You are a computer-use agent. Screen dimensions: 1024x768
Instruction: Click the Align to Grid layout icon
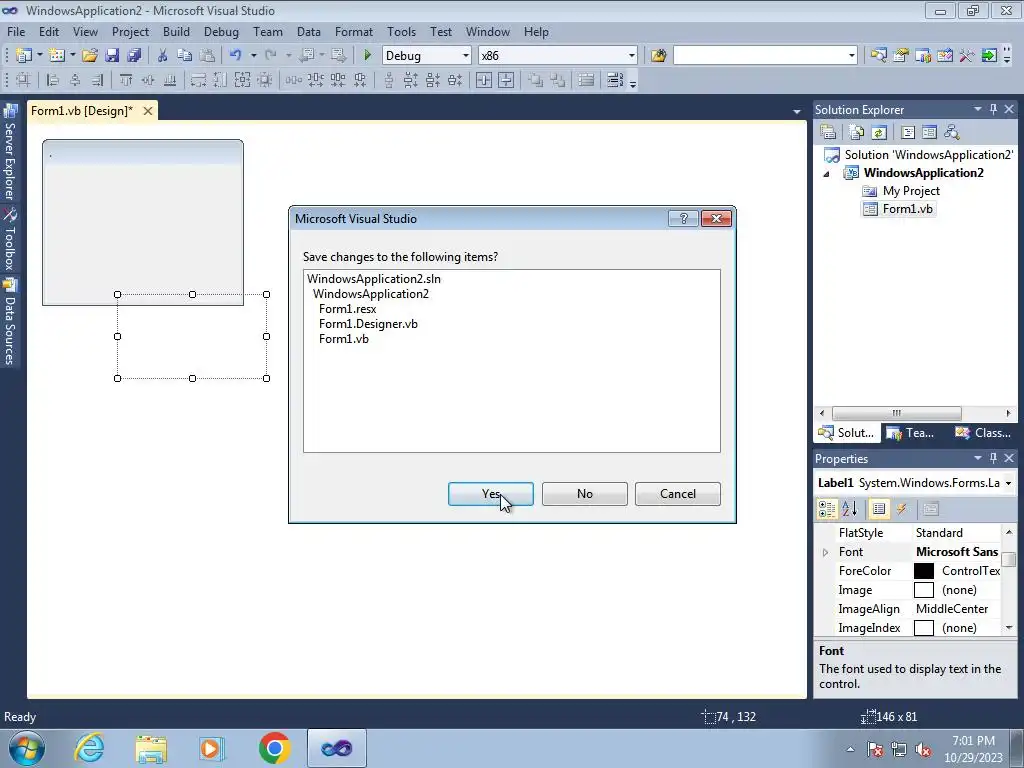[24, 80]
